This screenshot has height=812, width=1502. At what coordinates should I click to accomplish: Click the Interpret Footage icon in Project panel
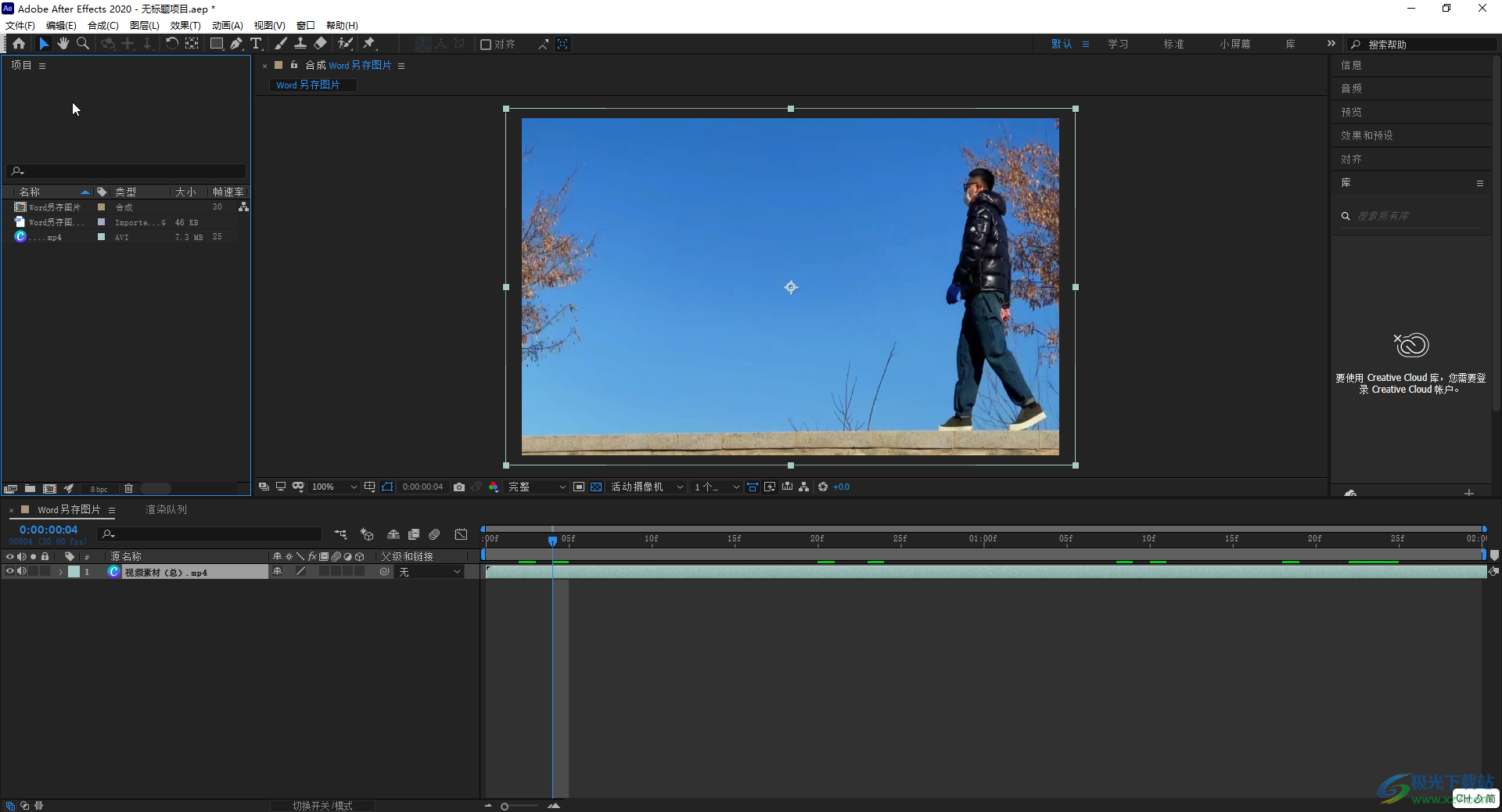[10, 489]
